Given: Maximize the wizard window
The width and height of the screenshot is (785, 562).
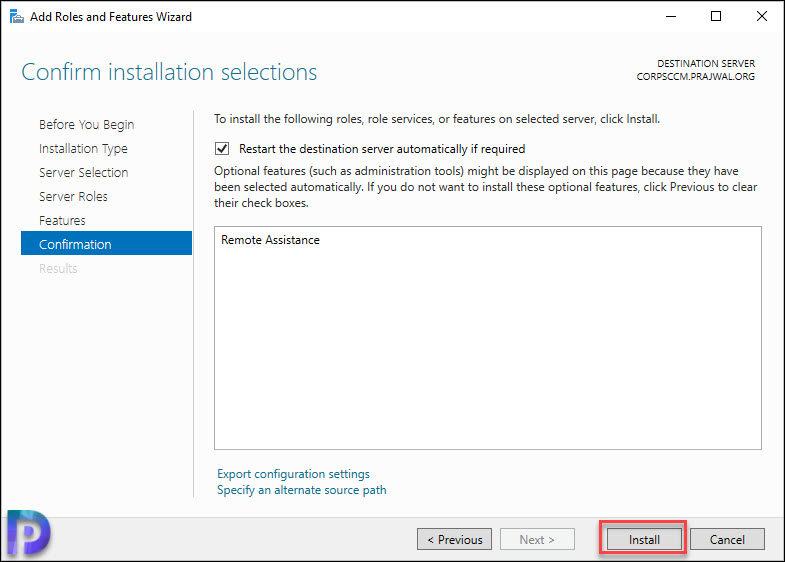Looking at the screenshot, I should pyautogui.click(x=716, y=17).
